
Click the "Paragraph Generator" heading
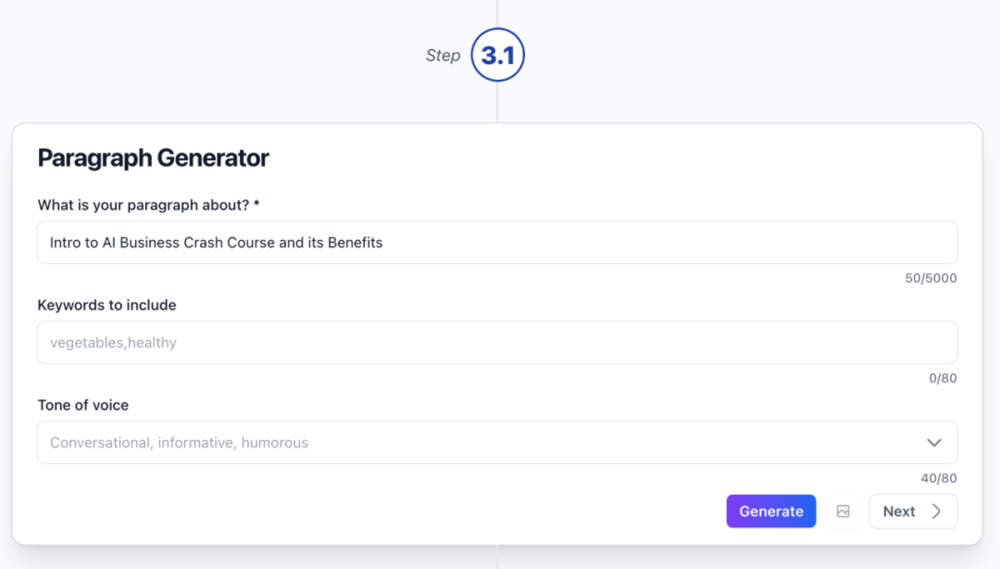[153, 158]
